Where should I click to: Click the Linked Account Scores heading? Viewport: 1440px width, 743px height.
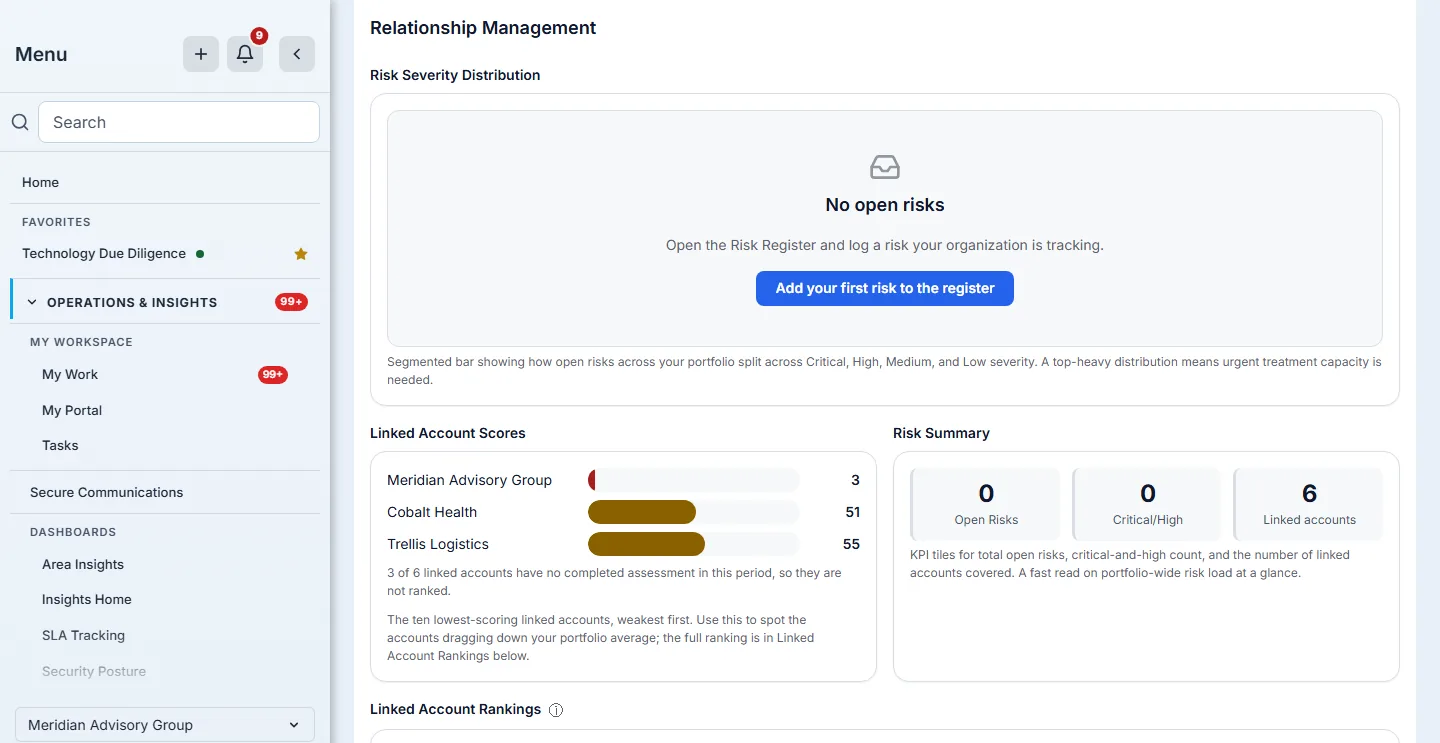point(448,433)
